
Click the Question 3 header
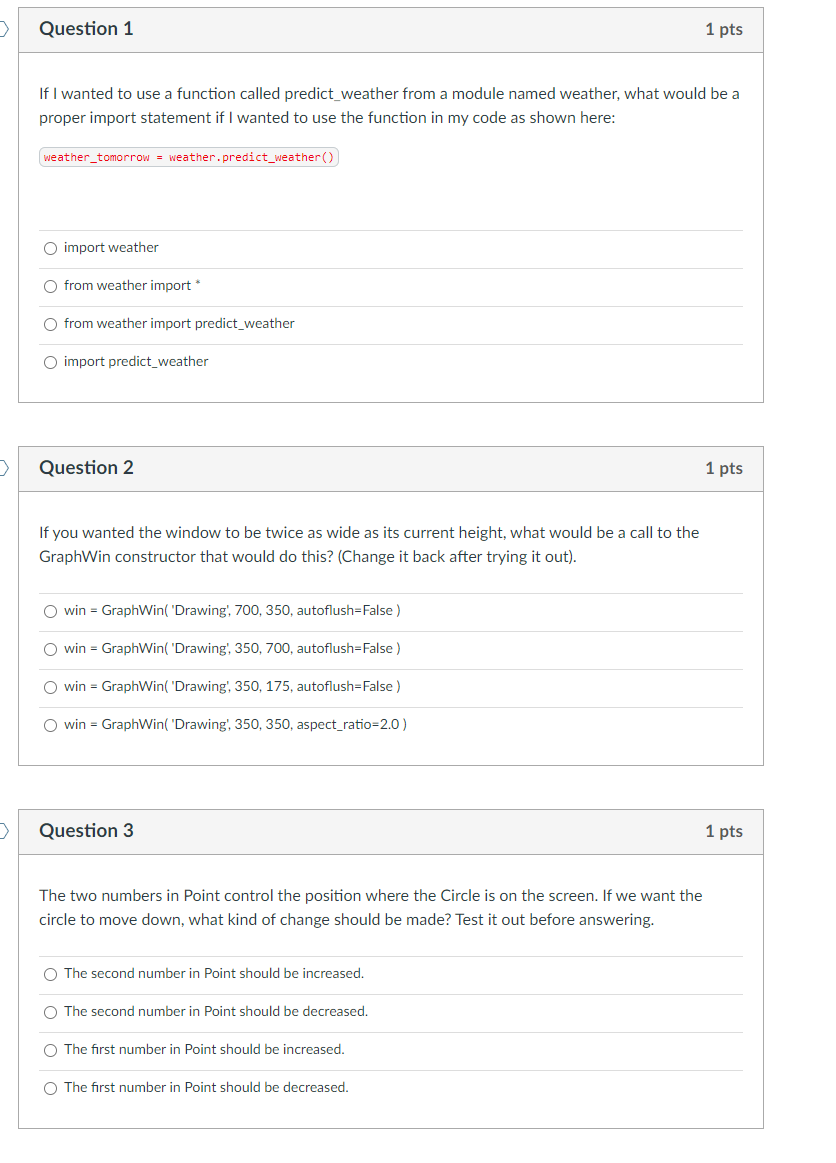pyautogui.click(x=86, y=831)
